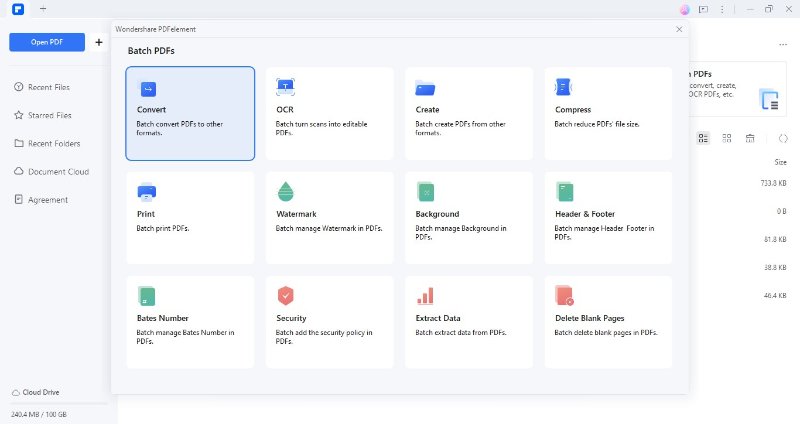Click the Delete Blank Pages card title
The height and width of the screenshot is (424, 800).
tap(590, 318)
